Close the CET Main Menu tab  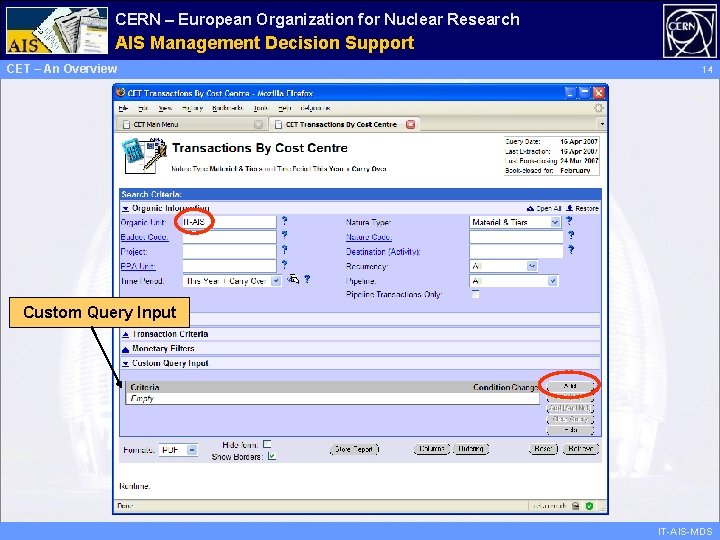pyautogui.click(x=259, y=124)
